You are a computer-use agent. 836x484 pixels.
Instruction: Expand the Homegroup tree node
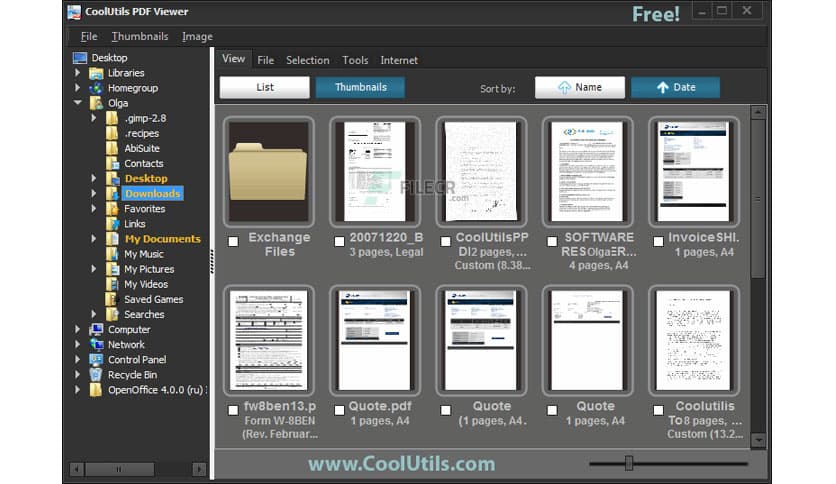(78, 87)
